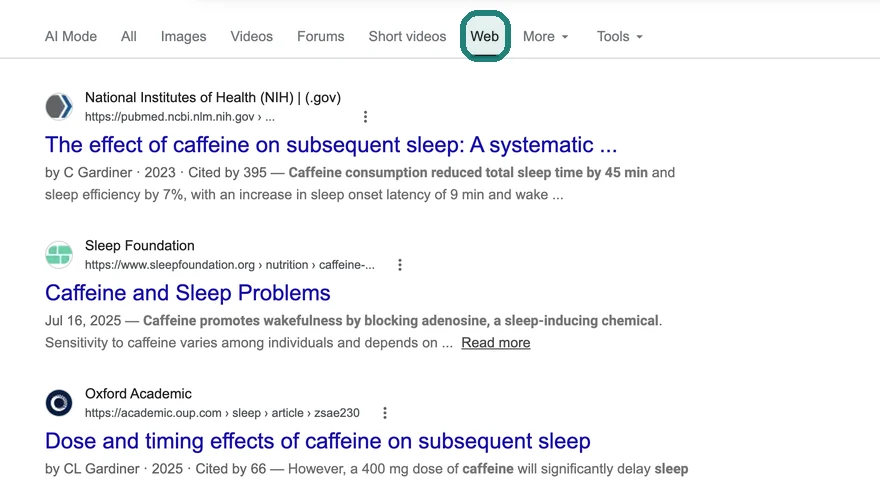Viewport: 880px width, 482px height.
Task: Show Short videos results
Action: [407, 36]
